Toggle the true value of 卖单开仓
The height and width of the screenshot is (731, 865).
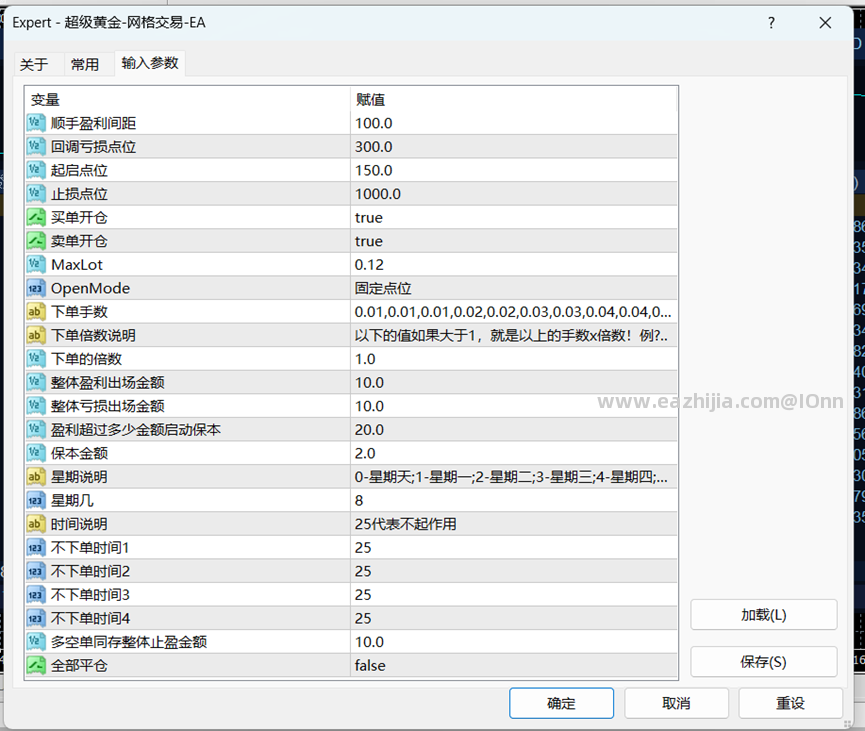(x=514, y=241)
